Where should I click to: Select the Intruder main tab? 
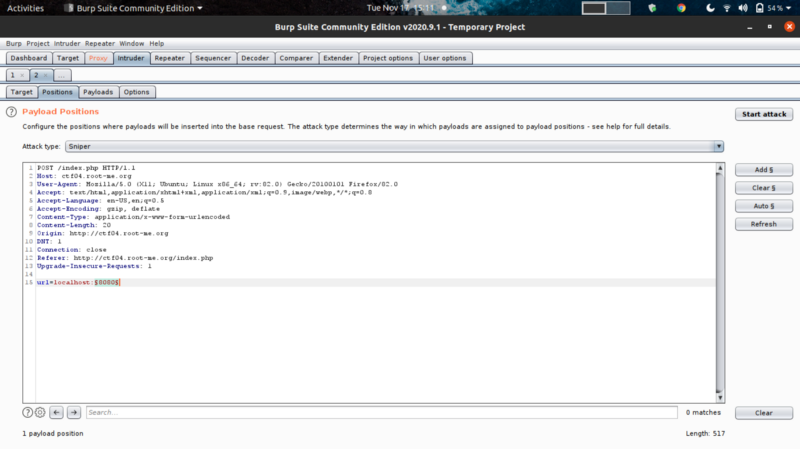click(131, 58)
